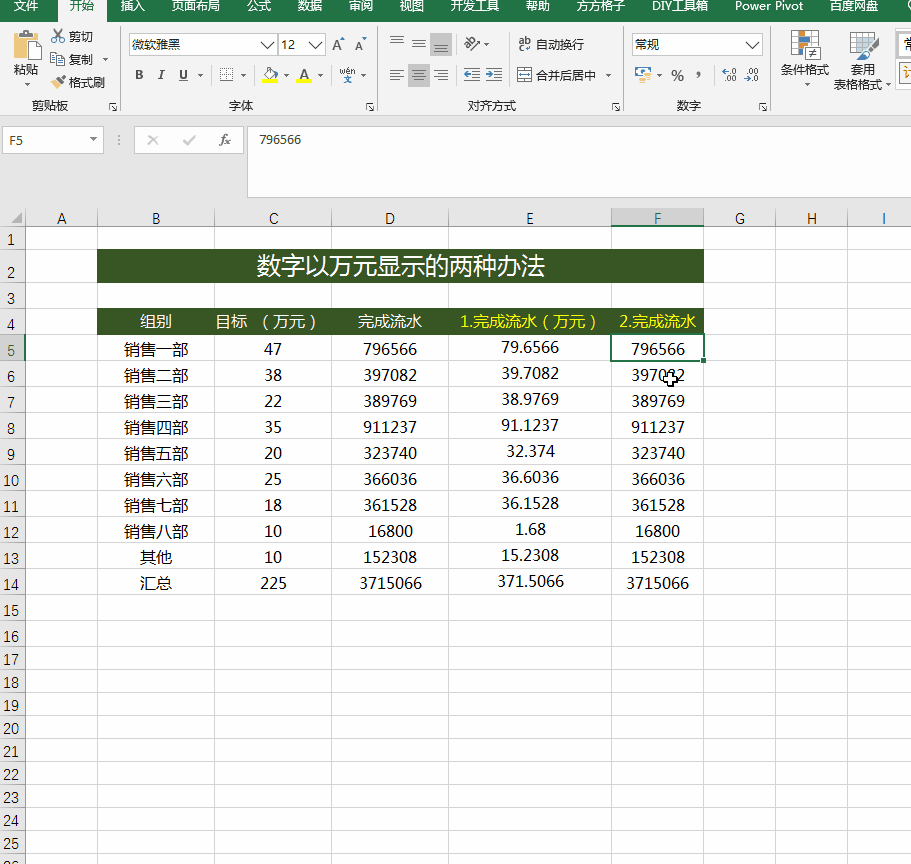
Task: Increase font size with the larger A
Action: point(338,45)
